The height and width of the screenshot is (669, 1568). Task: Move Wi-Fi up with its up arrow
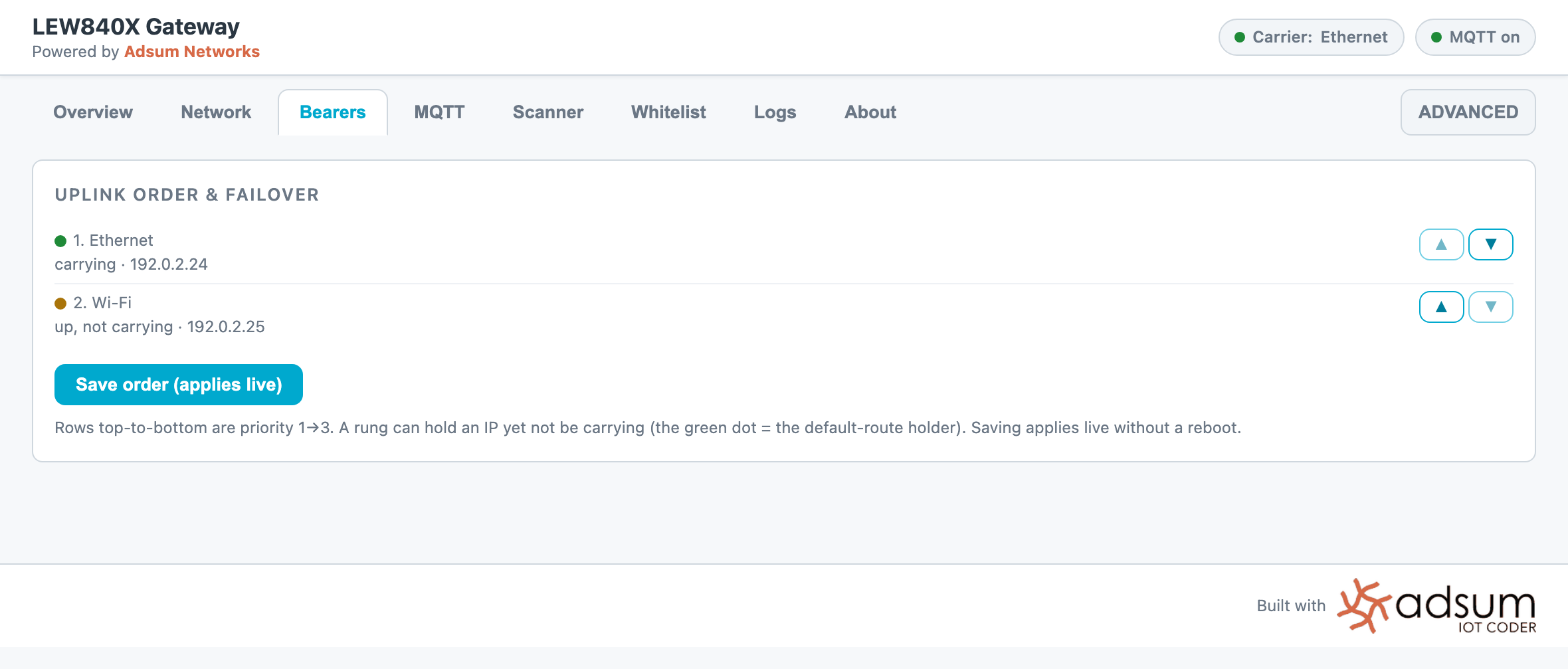(x=1441, y=307)
